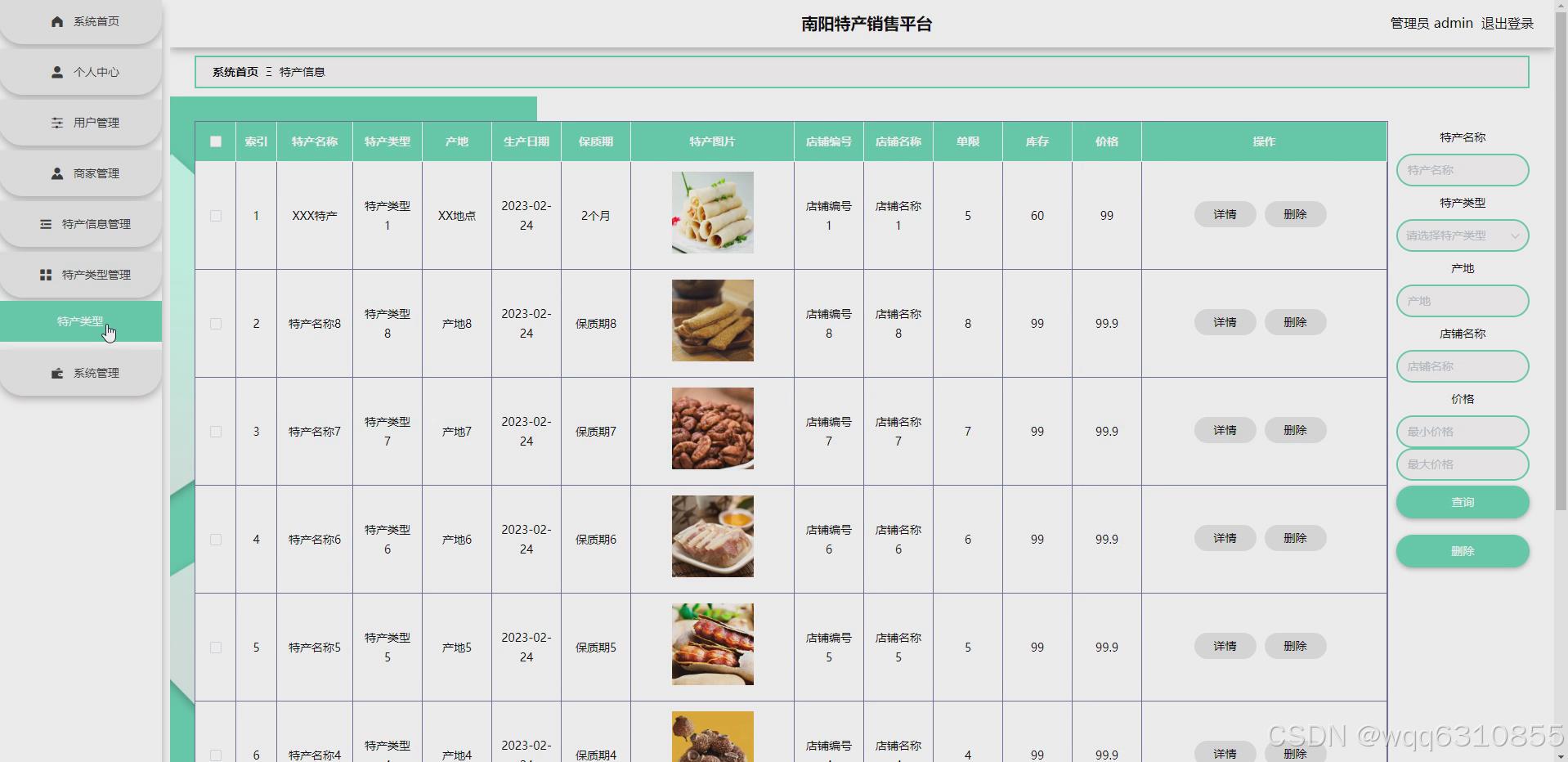Expand 特产类型管理 sidebar menu
1568x762 pixels.
point(81,276)
